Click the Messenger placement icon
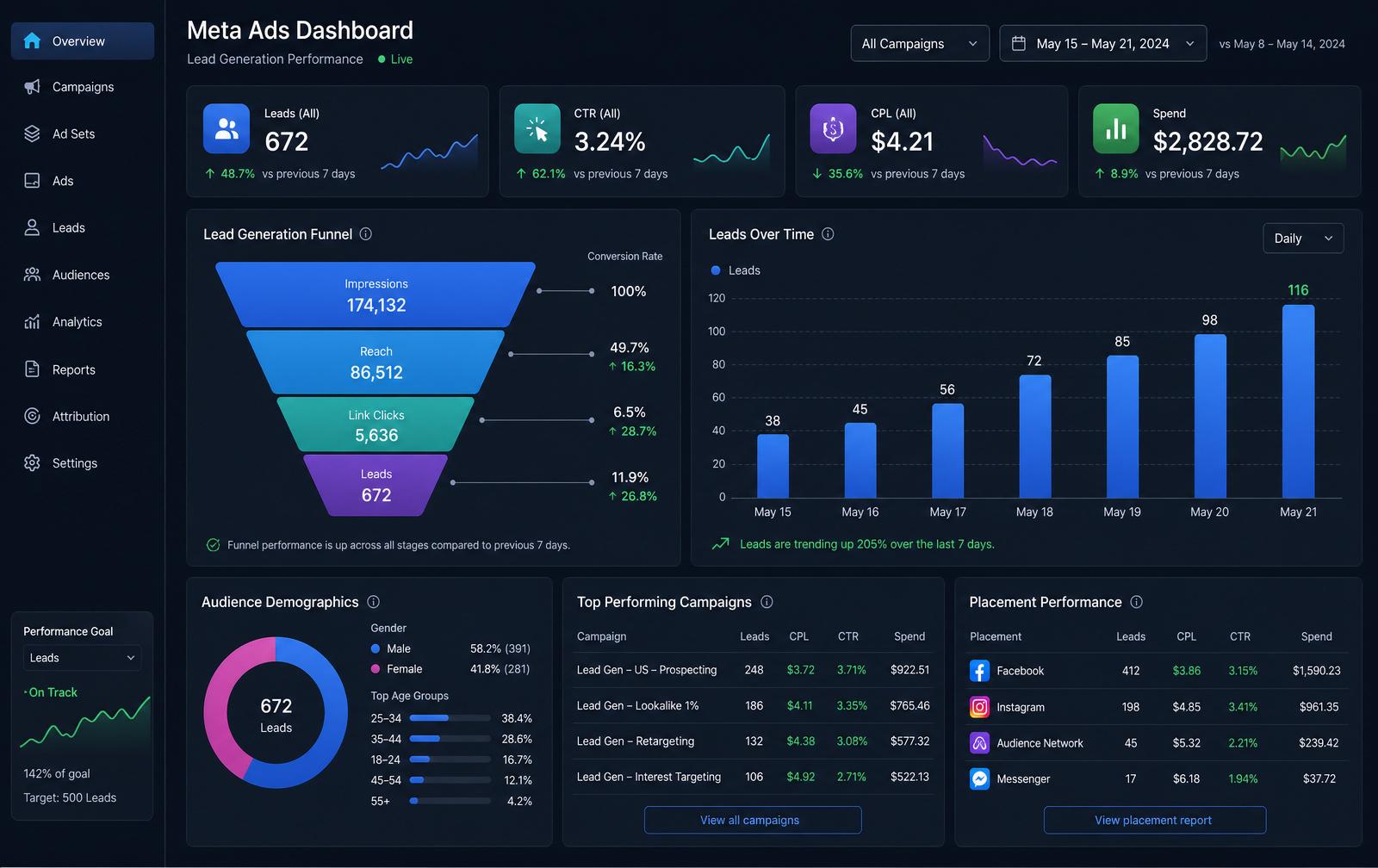 [x=979, y=779]
